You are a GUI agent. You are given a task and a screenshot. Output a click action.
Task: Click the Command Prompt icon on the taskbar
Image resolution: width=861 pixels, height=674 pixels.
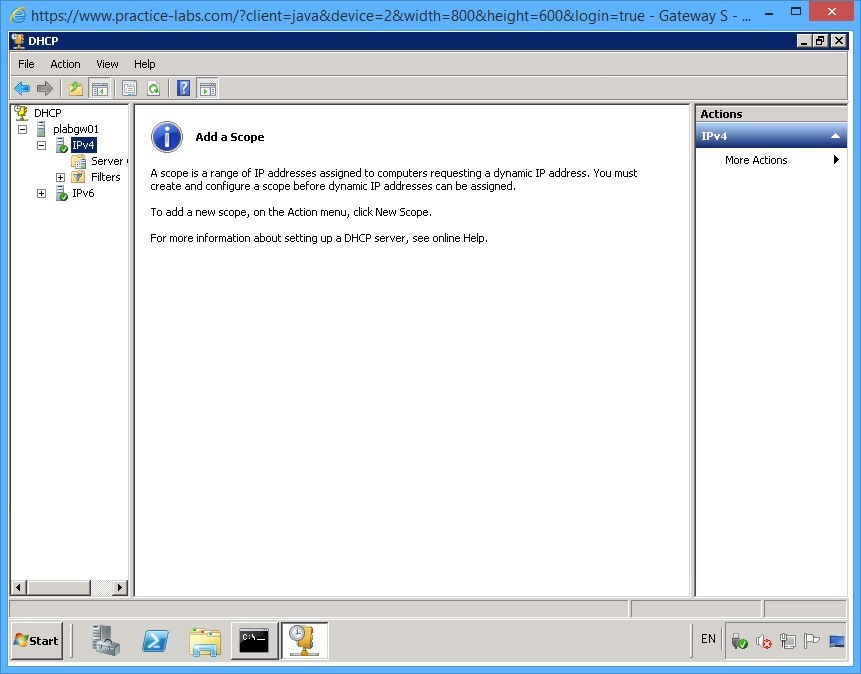pos(254,641)
